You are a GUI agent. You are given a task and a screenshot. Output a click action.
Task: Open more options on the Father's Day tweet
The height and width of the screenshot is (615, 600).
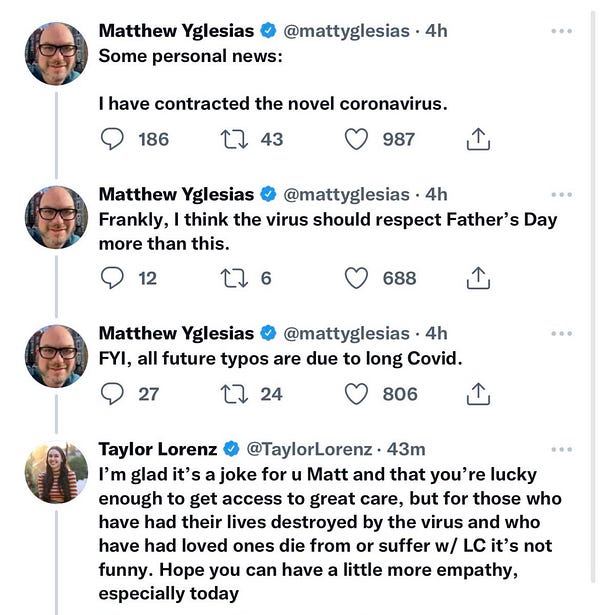[x=562, y=194]
